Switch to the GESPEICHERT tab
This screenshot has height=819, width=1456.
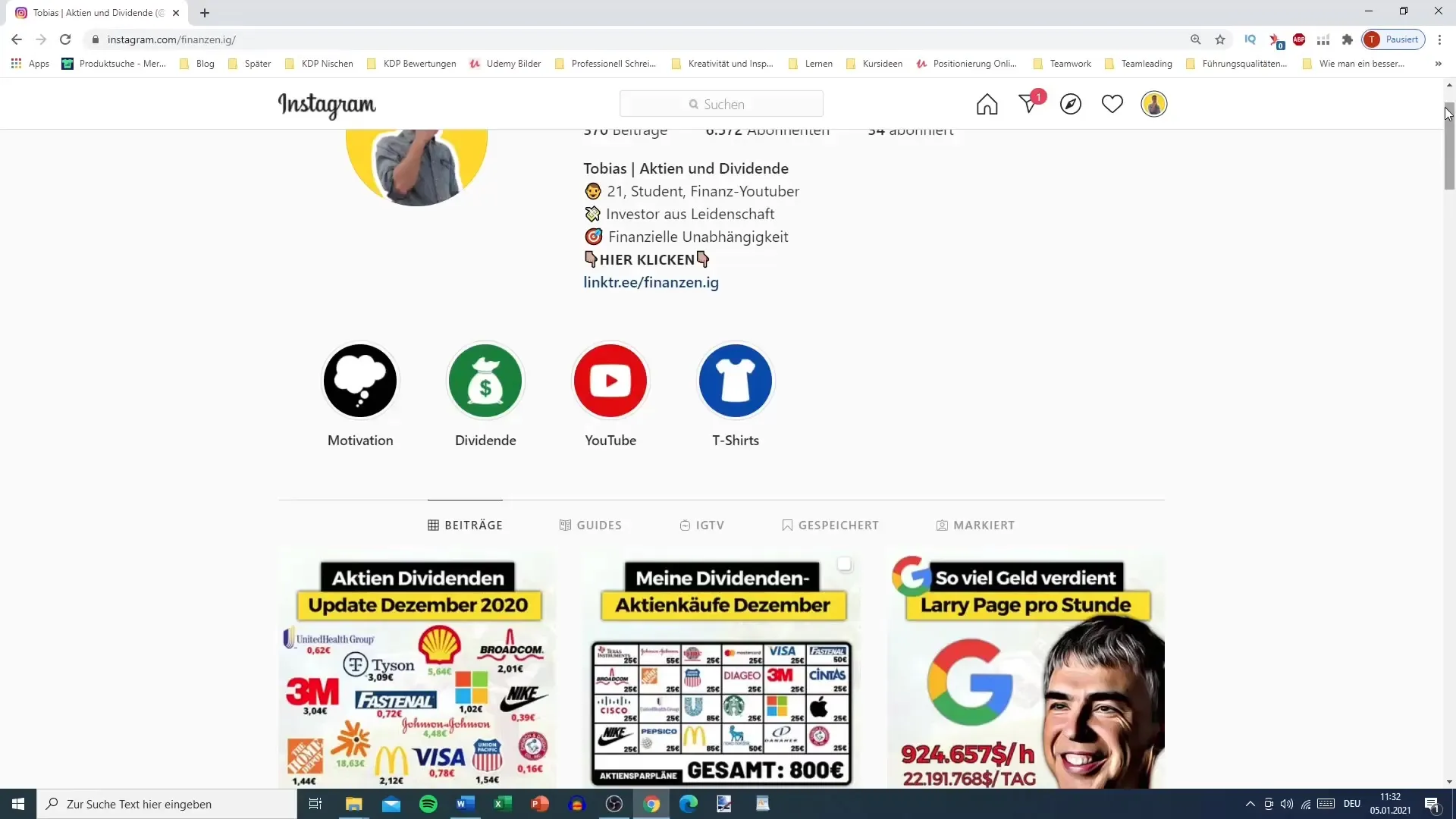pyautogui.click(x=830, y=525)
